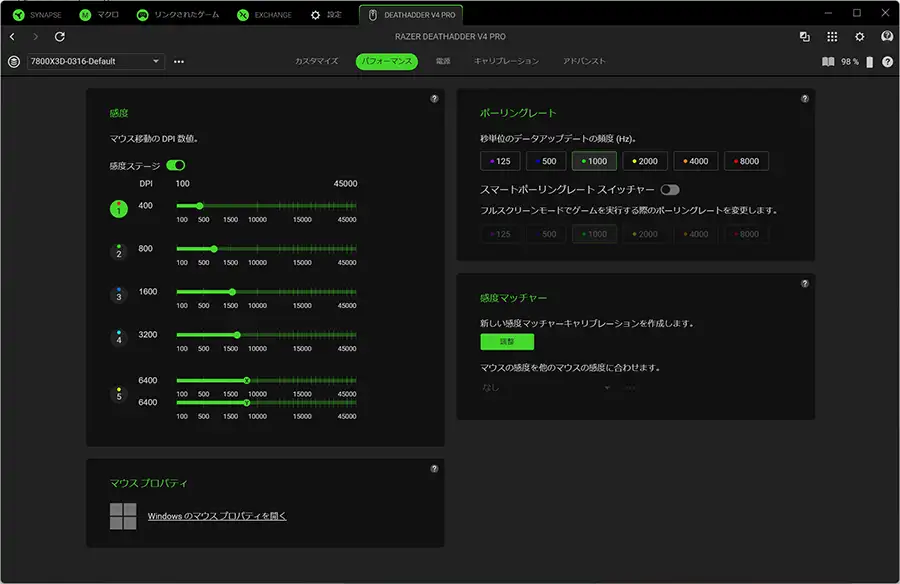The width and height of the screenshot is (900, 584).
Task: Click the help icon in 感度 panel
Action: click(x=435, y=99)
